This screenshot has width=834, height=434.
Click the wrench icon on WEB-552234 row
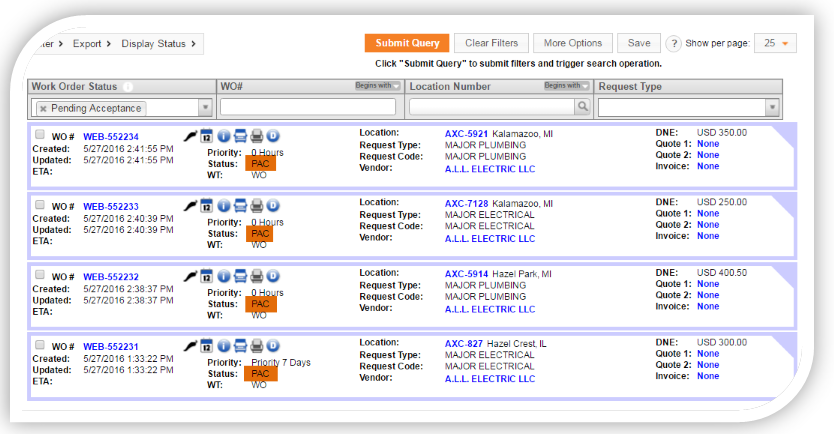[190, 135]
